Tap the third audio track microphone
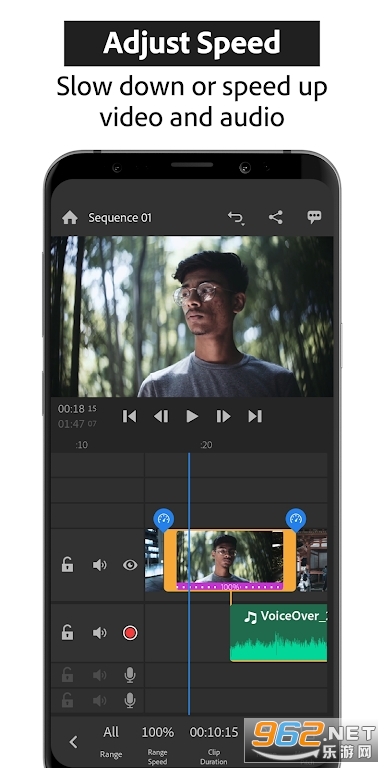The width and height of the screenshot is (384, 768). coord(130,675)
